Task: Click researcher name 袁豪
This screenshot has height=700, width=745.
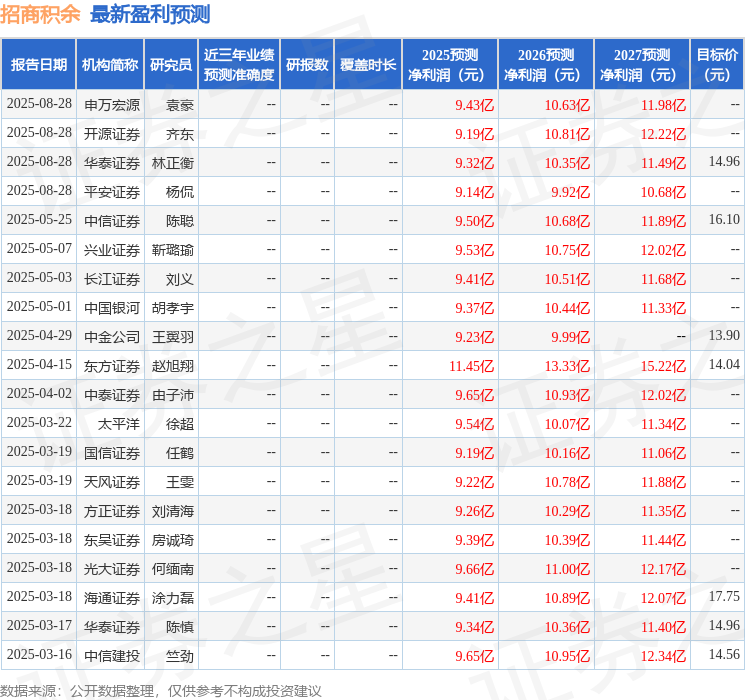Action: tap(180, 105)
